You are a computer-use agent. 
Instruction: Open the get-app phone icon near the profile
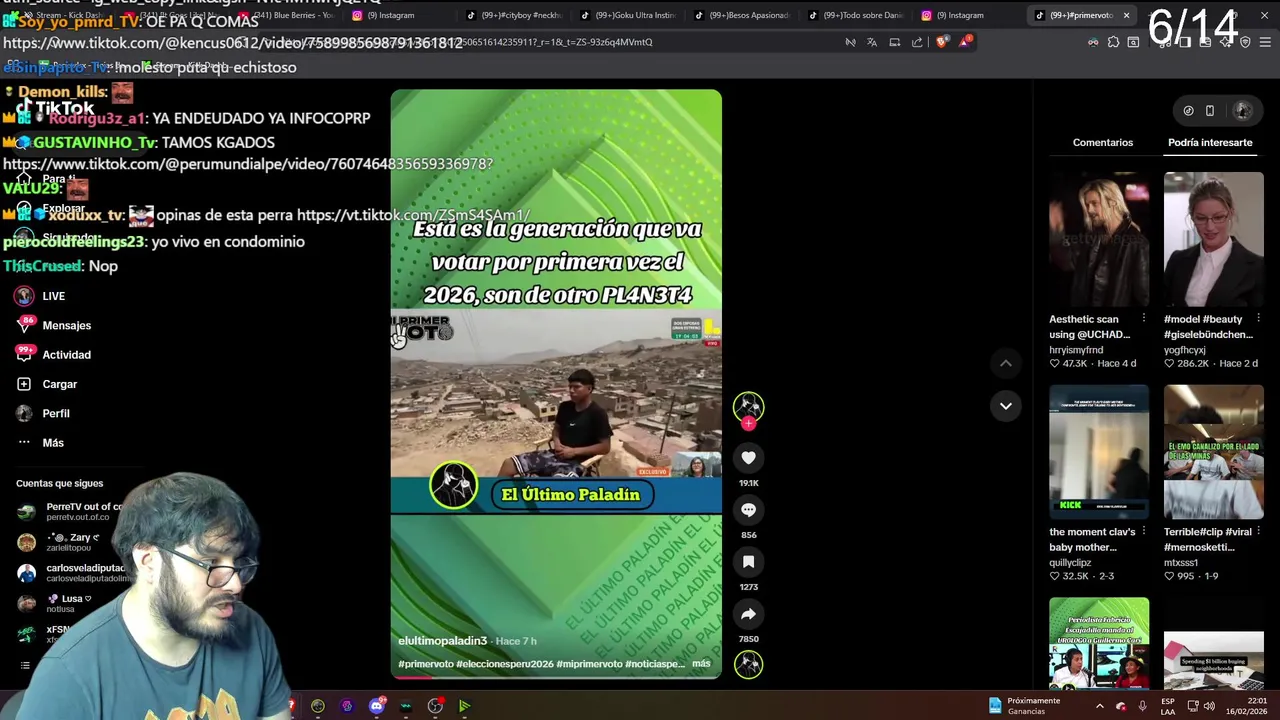click(x=1210, y=111)
